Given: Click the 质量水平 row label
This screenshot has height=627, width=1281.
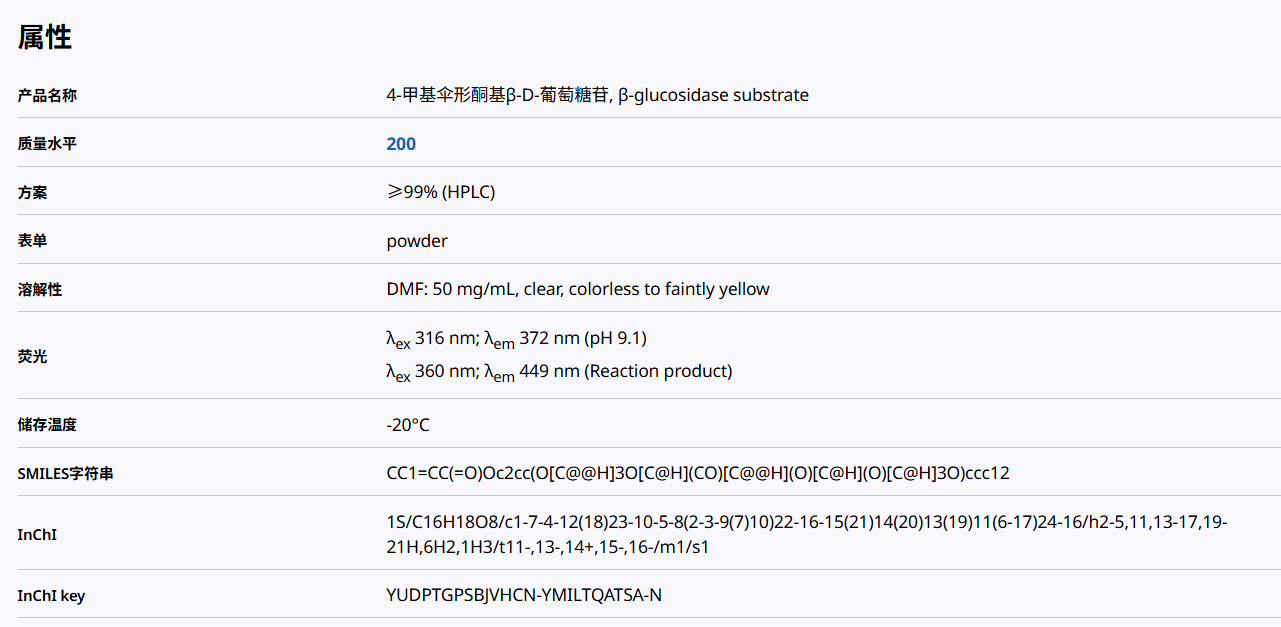Looking at the screenshot, I should pyautogui.click(x=47, y=144).
